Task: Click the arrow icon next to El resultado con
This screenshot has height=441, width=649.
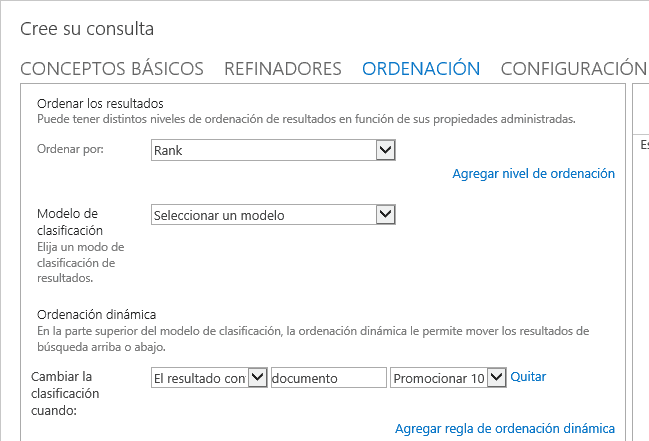Action: pos(257,378)
